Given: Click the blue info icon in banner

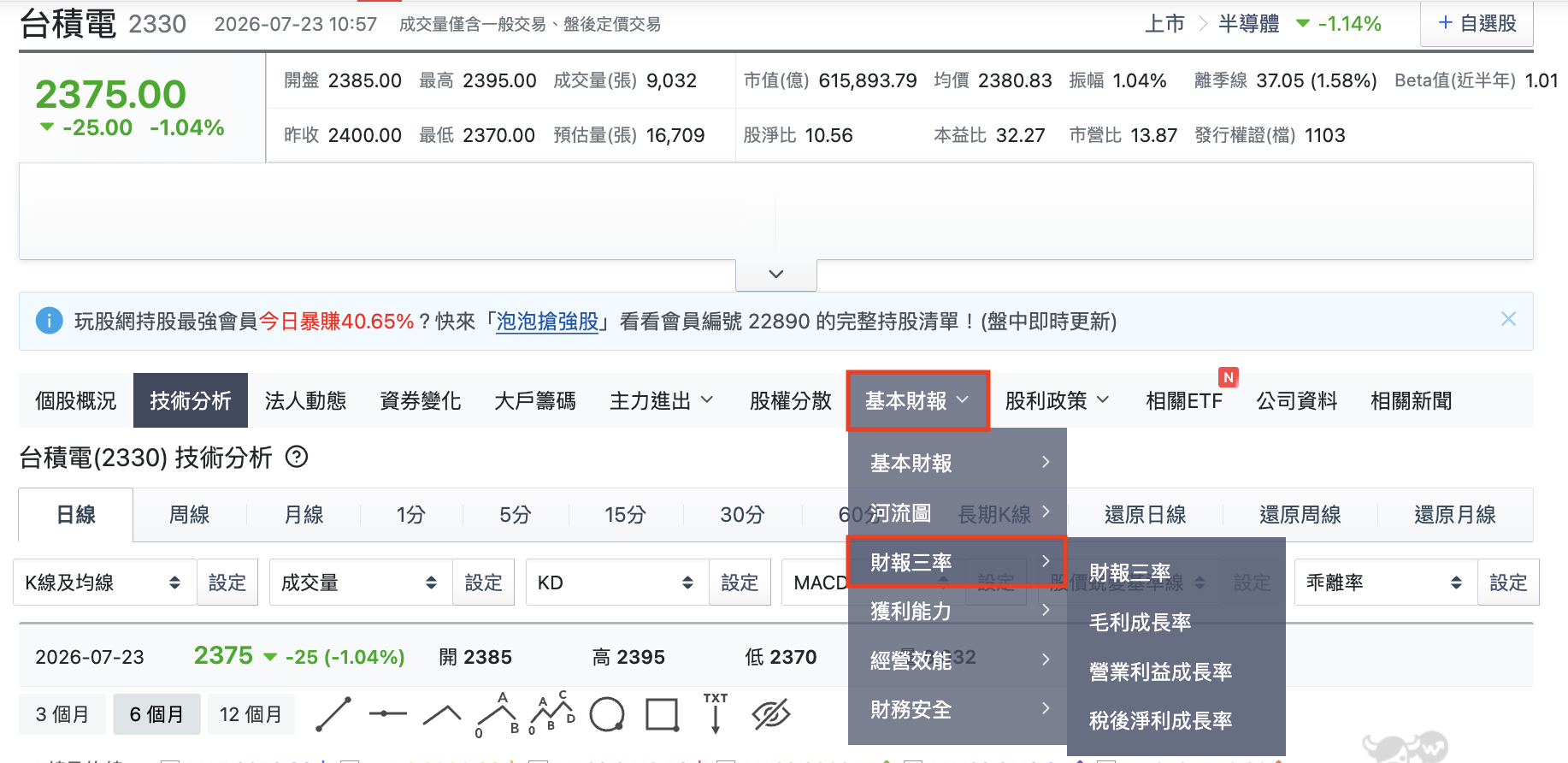Looking at the screenshot, I should [49, 322].
